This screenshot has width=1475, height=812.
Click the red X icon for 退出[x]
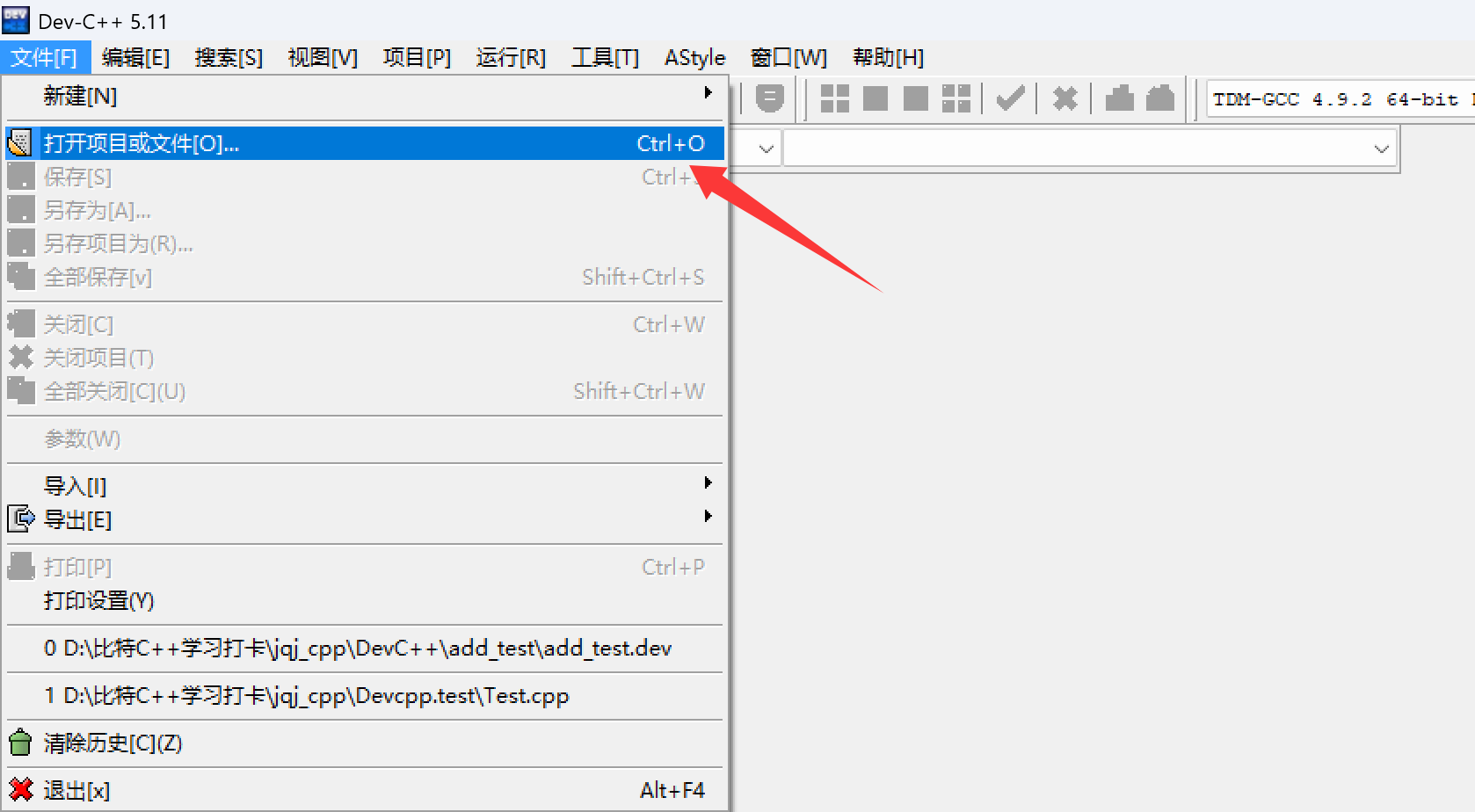21,790
